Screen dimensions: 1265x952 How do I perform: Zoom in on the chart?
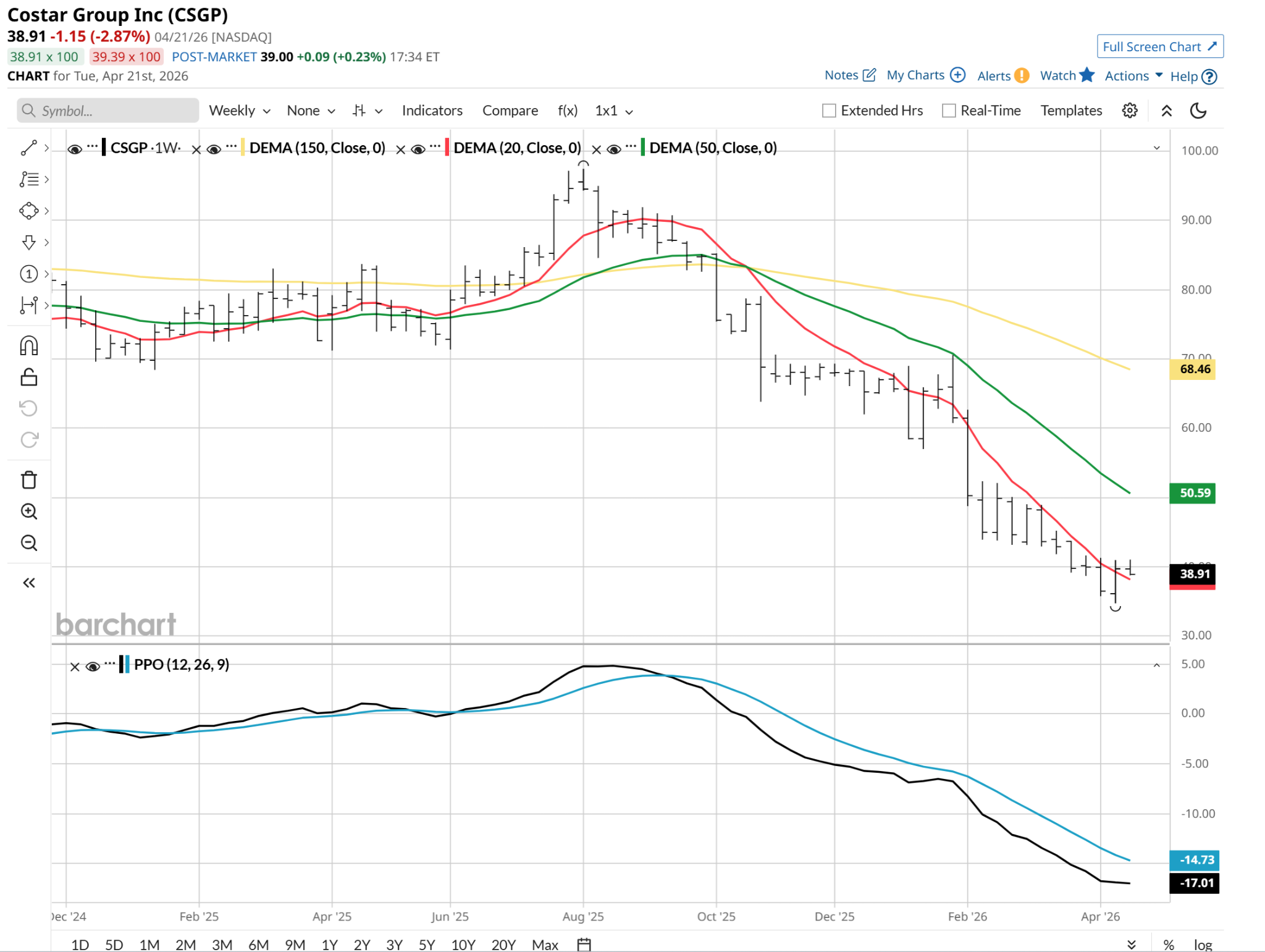tap(28, 512)
